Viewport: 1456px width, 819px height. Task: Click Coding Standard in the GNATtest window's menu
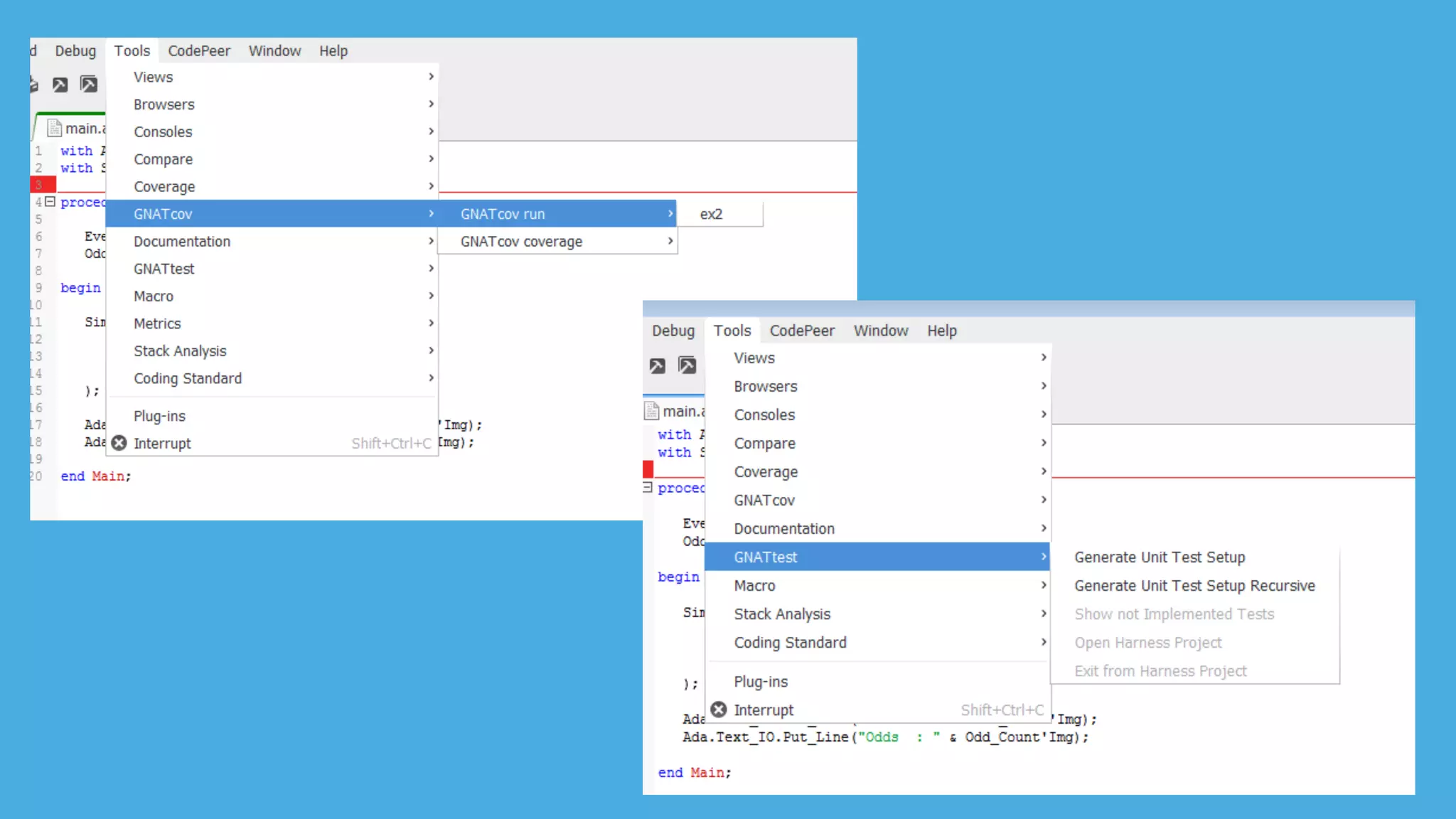pyautogui.click(x=790, y=643)
